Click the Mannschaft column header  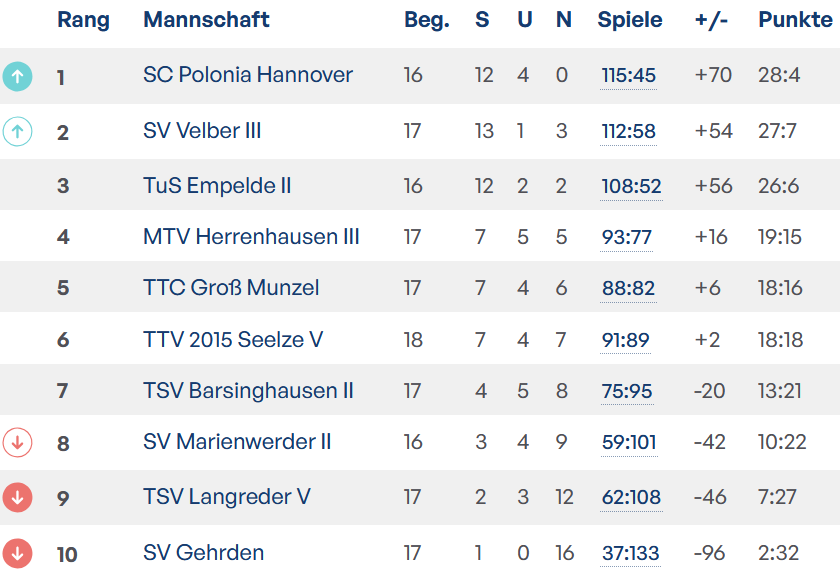[x=206, y=20]
